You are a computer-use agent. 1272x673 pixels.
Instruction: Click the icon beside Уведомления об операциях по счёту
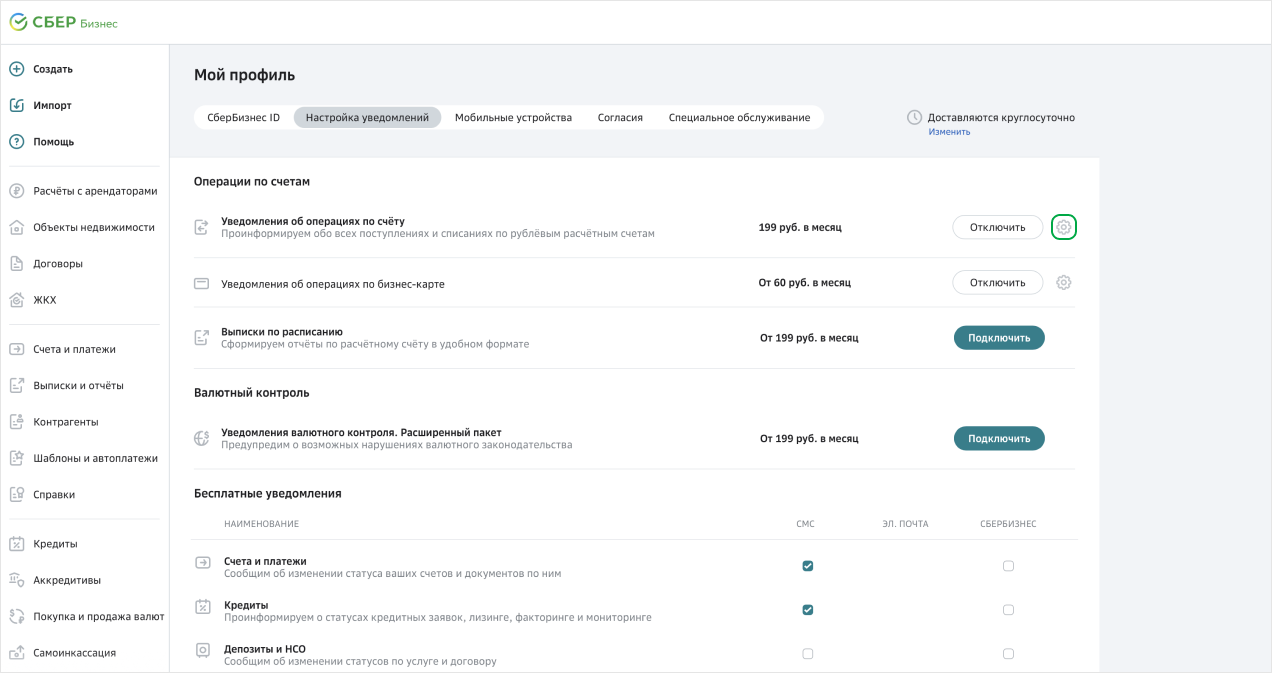click(x=201, y=227)
